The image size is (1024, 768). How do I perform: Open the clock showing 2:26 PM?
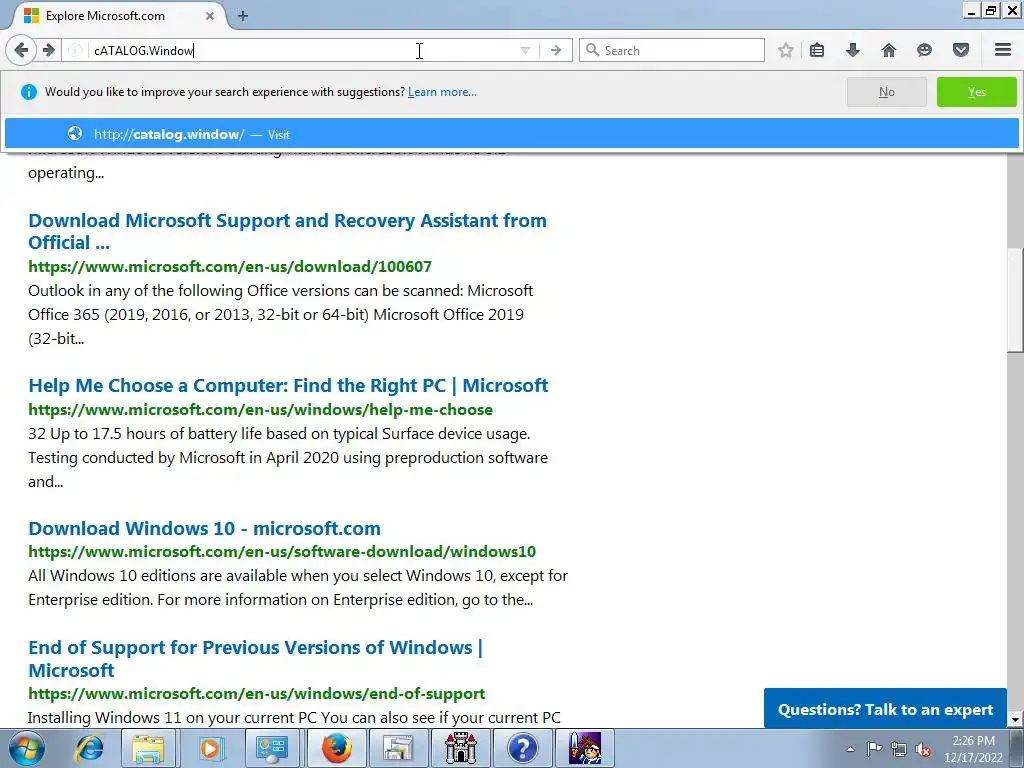click(x=973, y=749)
